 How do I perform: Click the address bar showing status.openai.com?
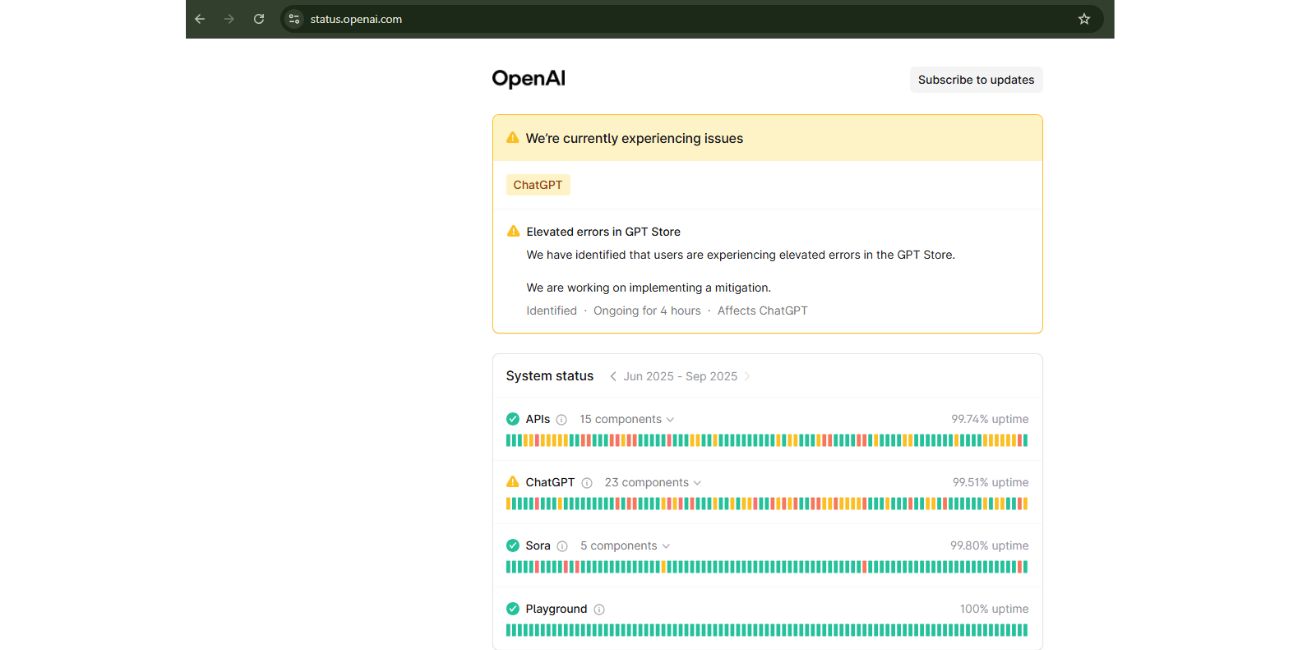692,19
